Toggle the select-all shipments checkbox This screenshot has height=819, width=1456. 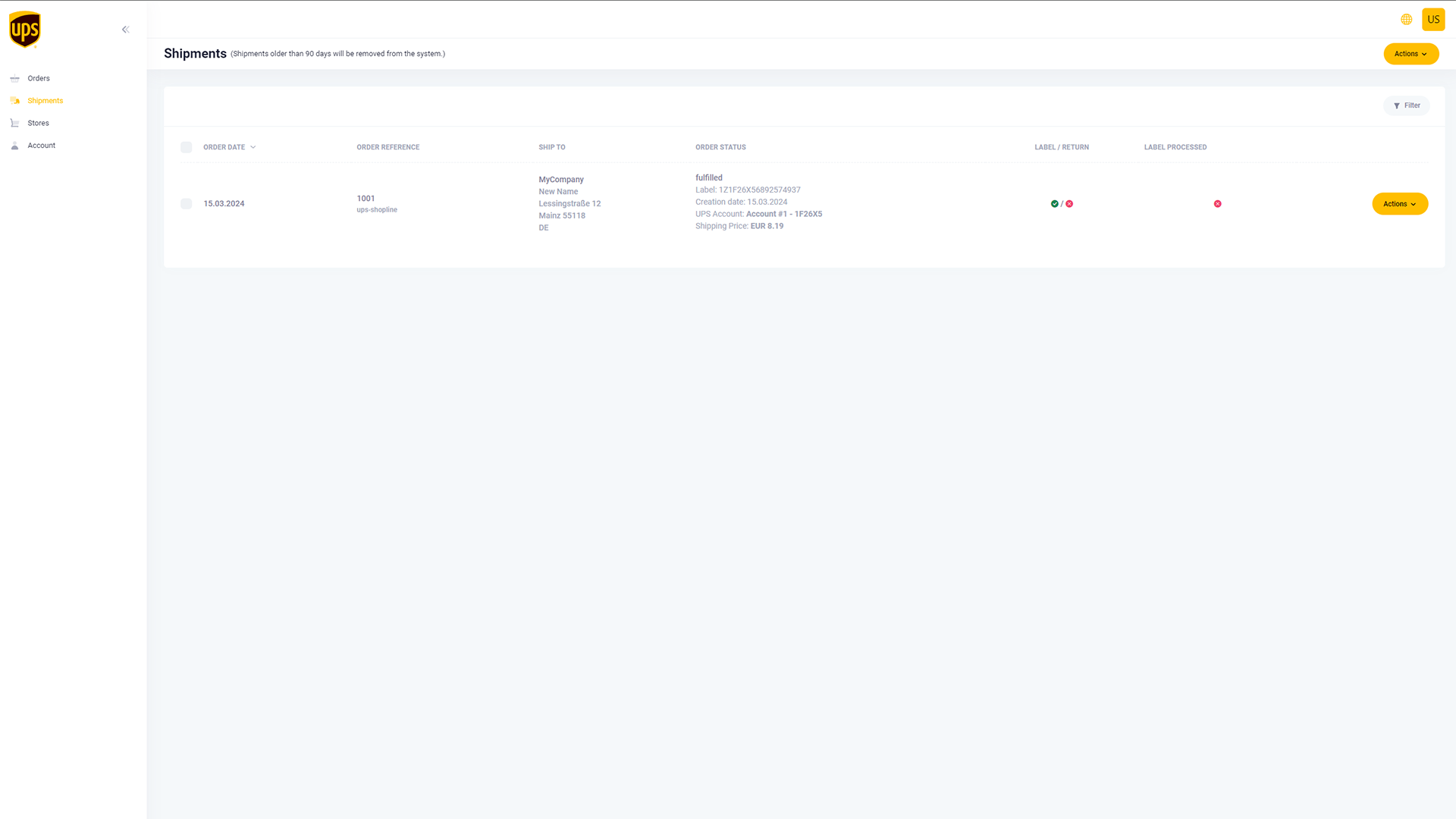click(186, 147)
